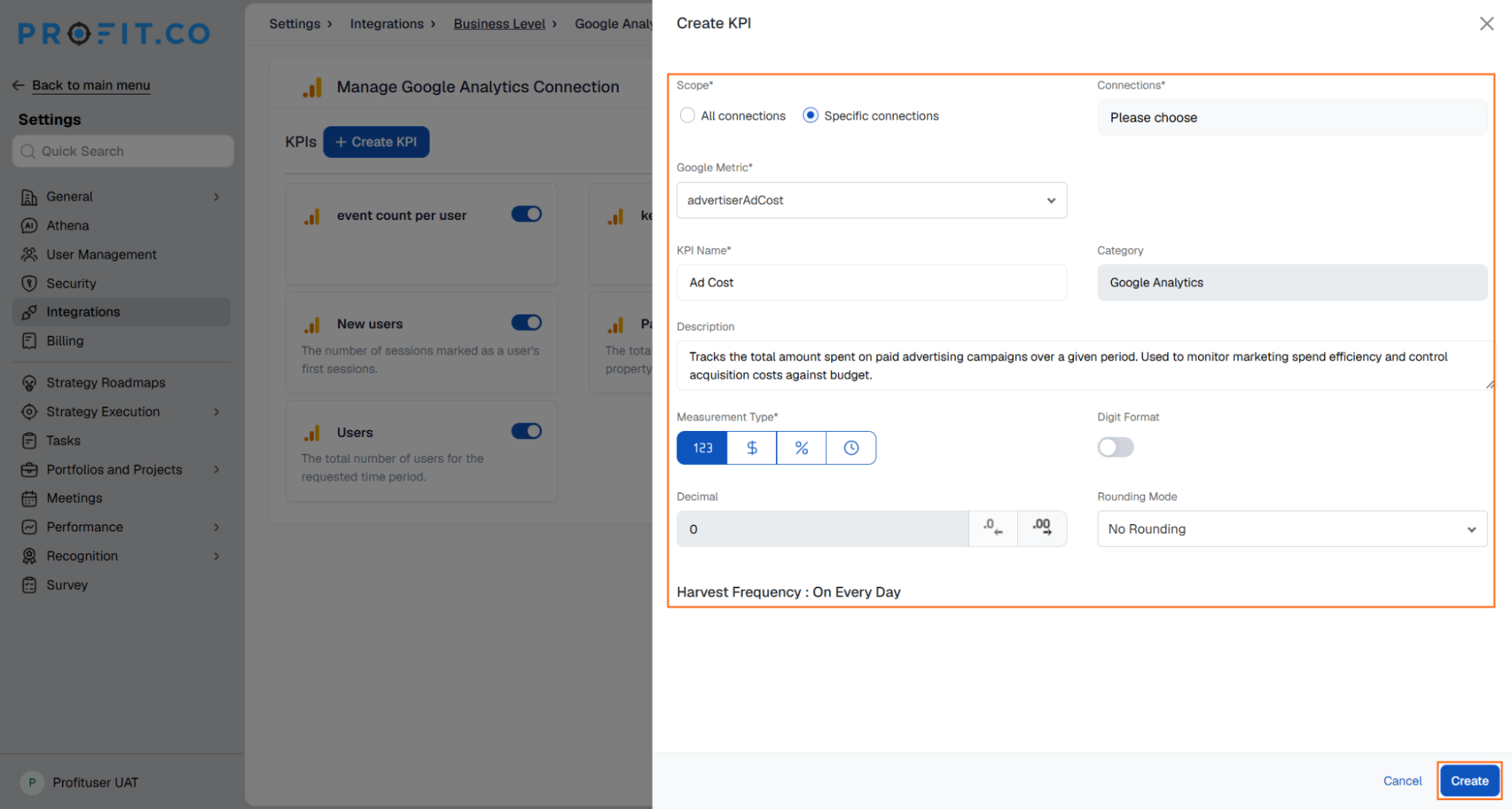The width and height of the screenshot is (1512, 809).
Task: Click Cancel in Create KPI panel
Action: pyautogui.click(x=1402, y=781)
